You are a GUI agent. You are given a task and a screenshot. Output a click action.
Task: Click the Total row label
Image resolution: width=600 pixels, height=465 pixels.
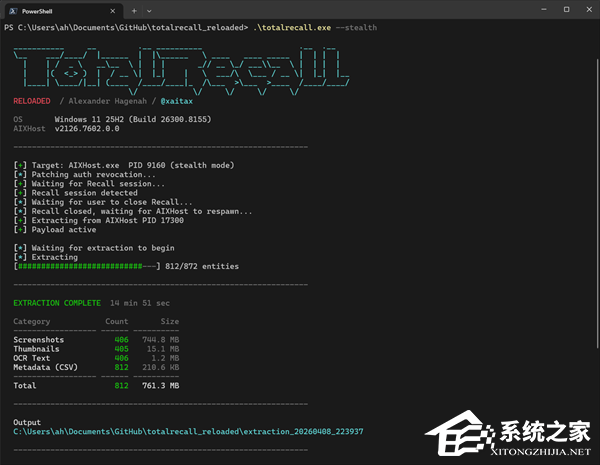25,386
